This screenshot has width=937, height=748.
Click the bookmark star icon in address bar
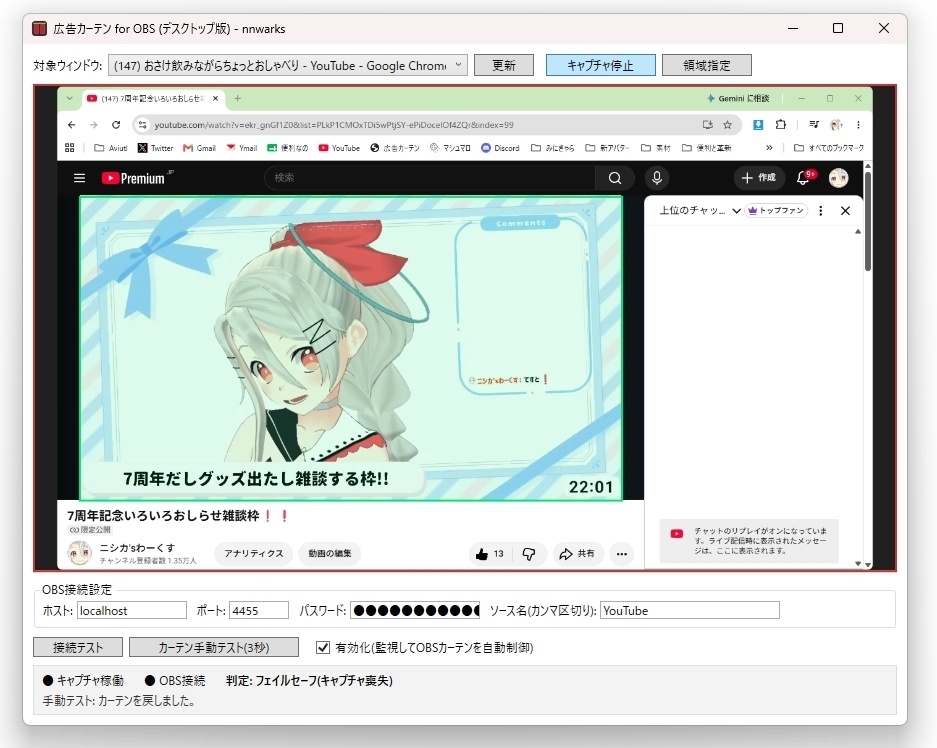727,125
